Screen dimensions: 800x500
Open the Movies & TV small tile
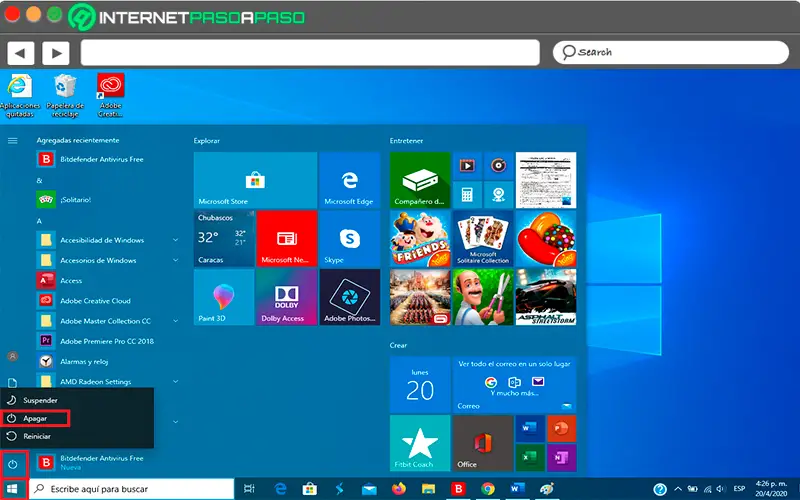(x=467, y=165)
